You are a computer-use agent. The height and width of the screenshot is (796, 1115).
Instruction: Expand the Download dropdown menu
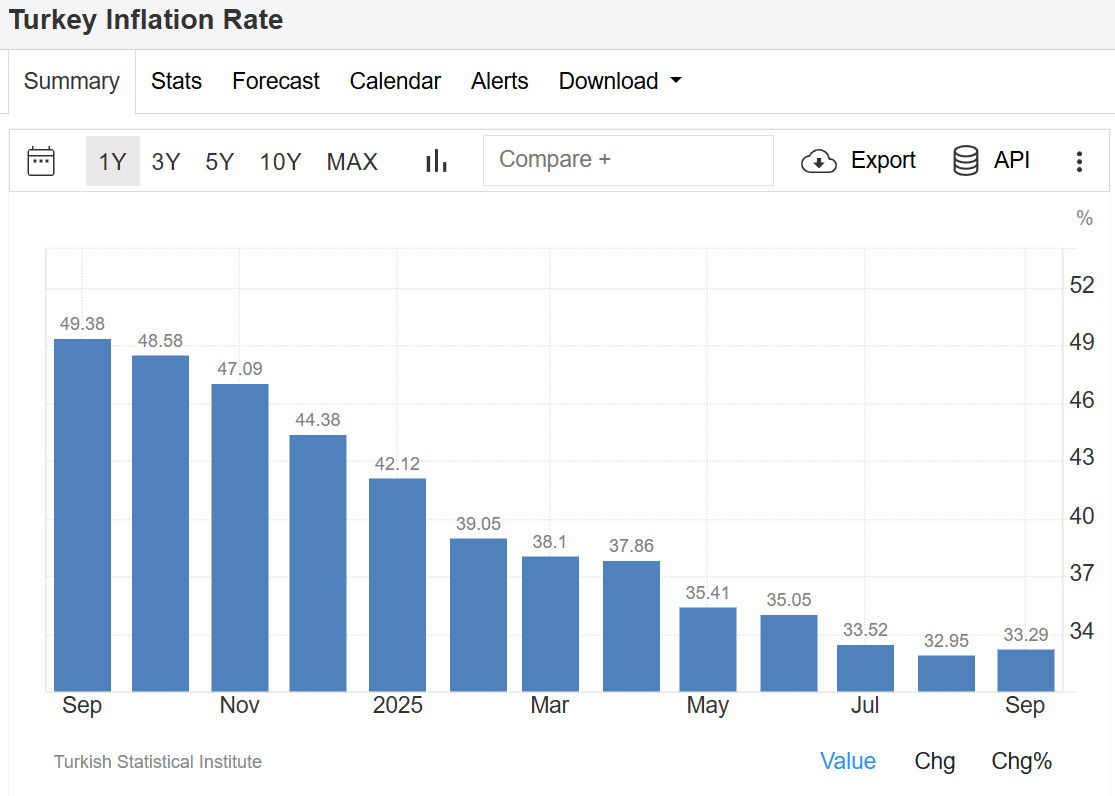point(620,81)
